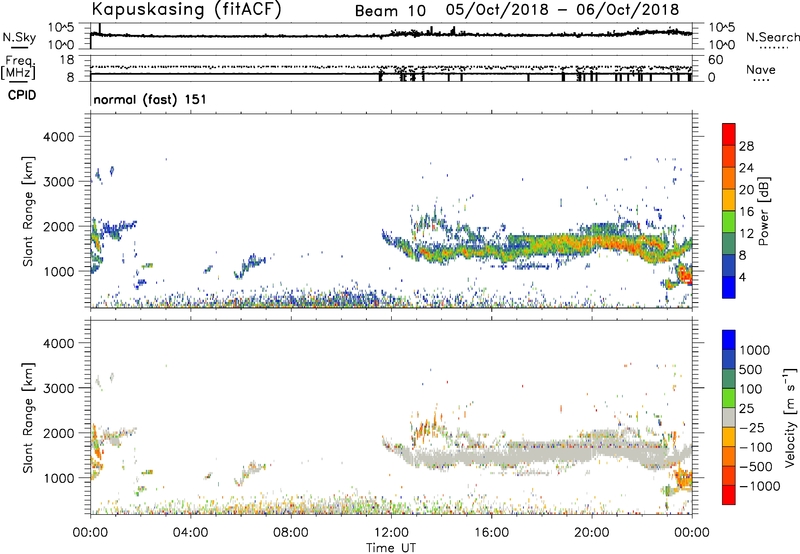Click the 'Beam 10' label
The width and height of the screenshot is (800, 554).
(x=390, y=11)
